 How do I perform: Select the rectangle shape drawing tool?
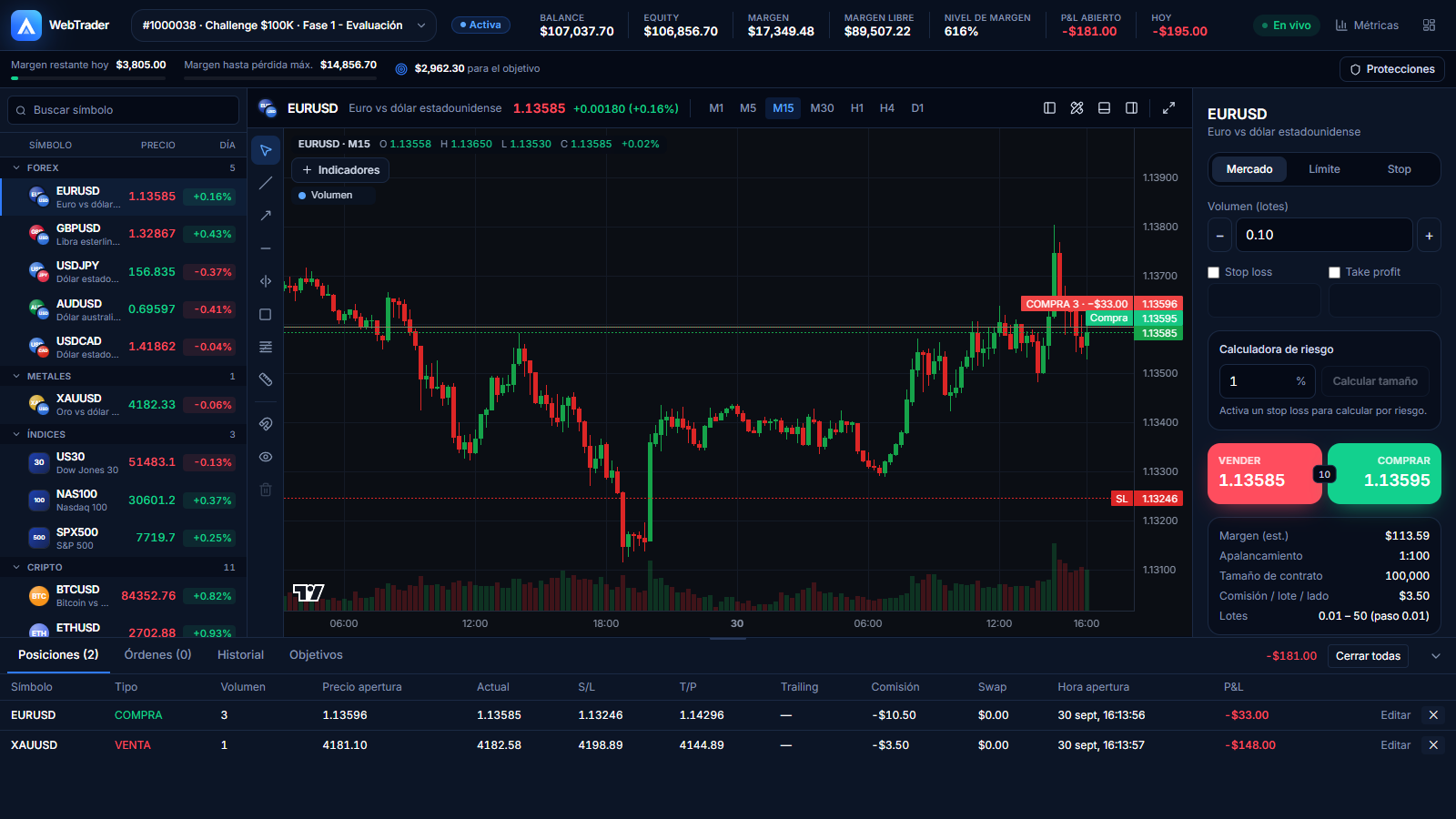(266, 314)
